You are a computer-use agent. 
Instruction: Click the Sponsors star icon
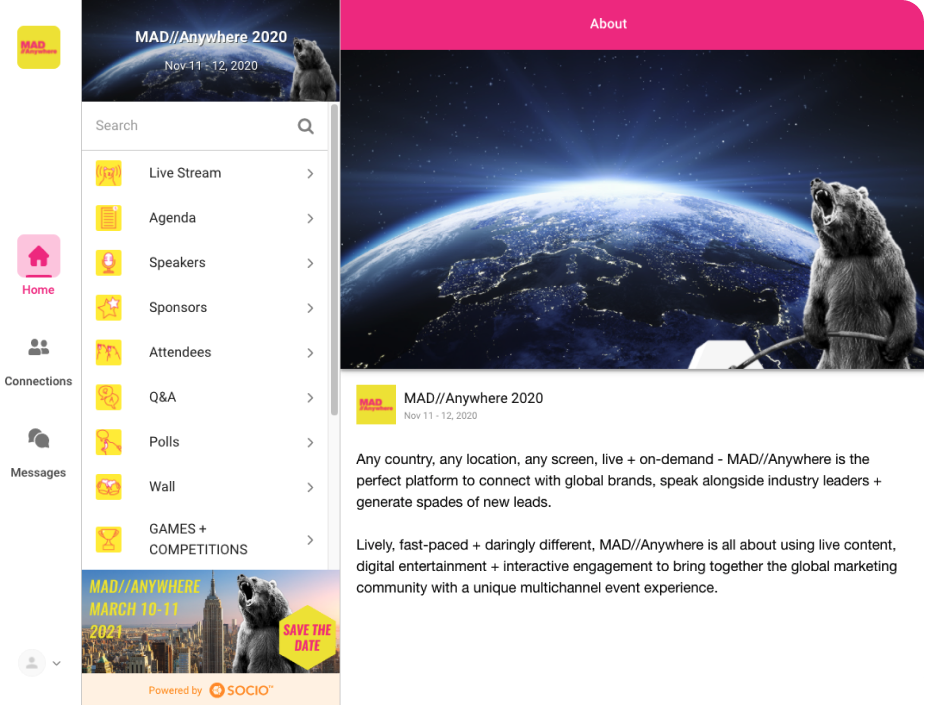coord(109,308)
